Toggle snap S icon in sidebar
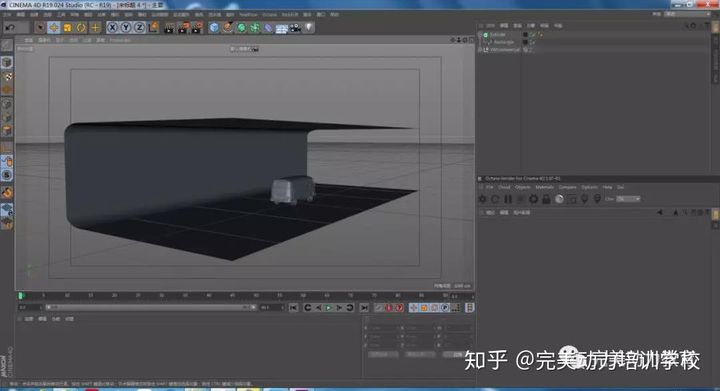This screenshot has width=720, height=391. tap(6, 175)
